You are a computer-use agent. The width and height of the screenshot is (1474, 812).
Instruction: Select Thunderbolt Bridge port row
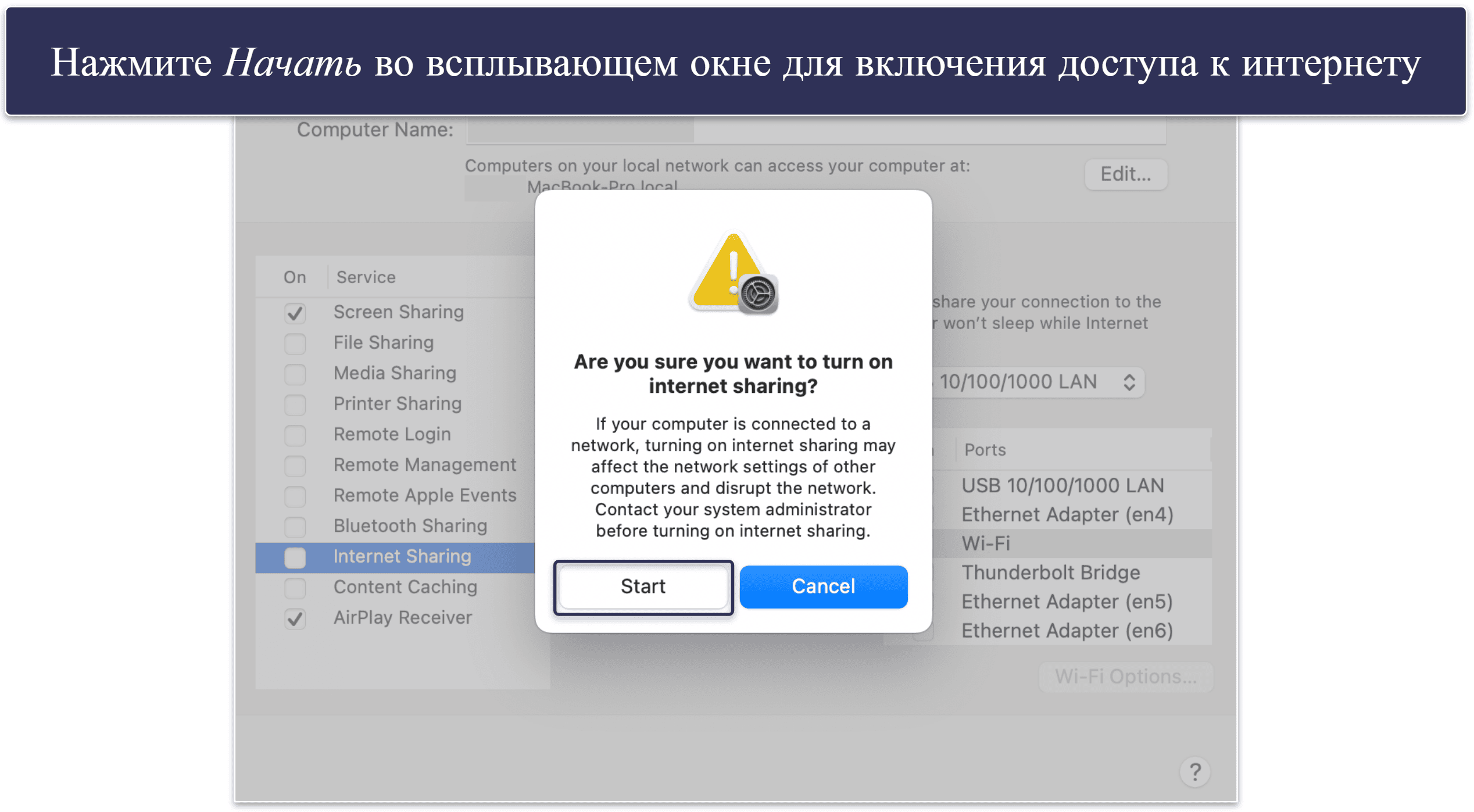click(x=1072, y=573)
